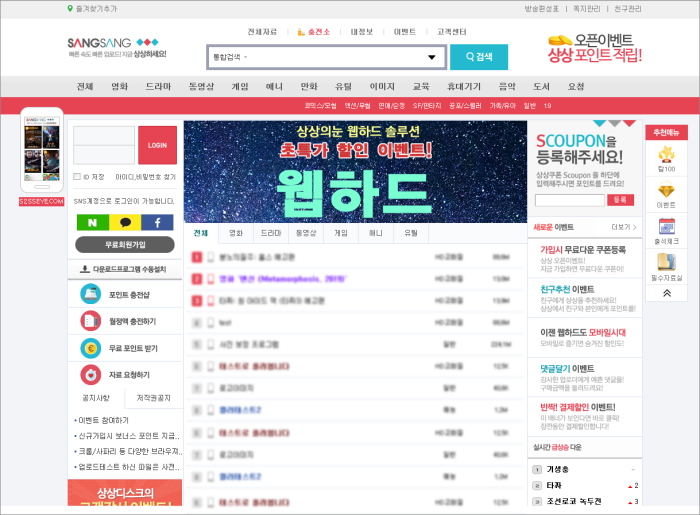Screen dimensions: 700x515
Task: Open the 출석체크 calendar icon
Action: 667,227
